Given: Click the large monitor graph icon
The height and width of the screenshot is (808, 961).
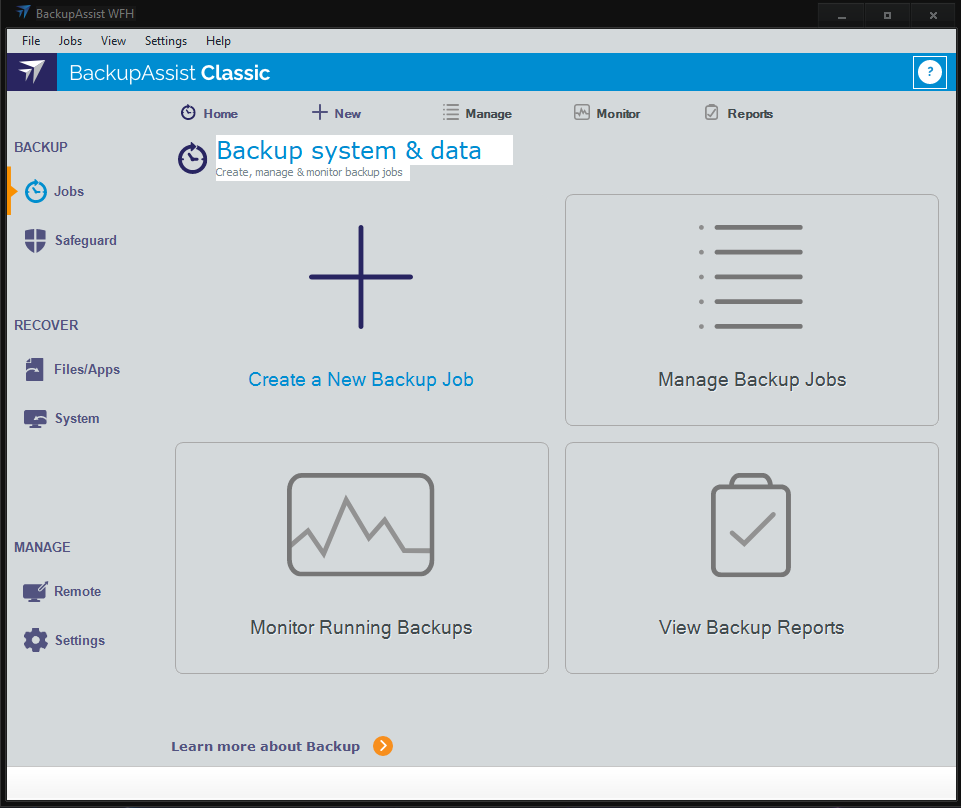Looking at the screenshot, I should tap(361, 525).
